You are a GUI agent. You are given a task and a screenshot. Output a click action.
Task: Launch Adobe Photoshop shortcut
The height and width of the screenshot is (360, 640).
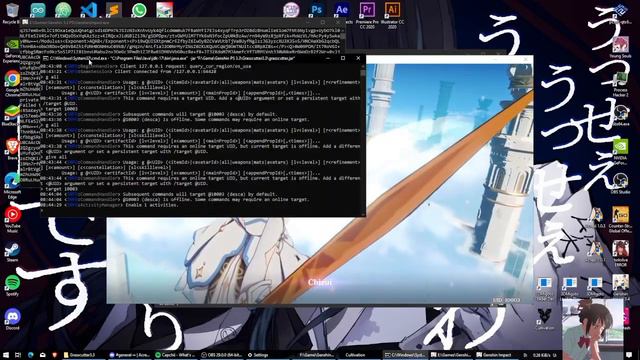tap(316, 10)
